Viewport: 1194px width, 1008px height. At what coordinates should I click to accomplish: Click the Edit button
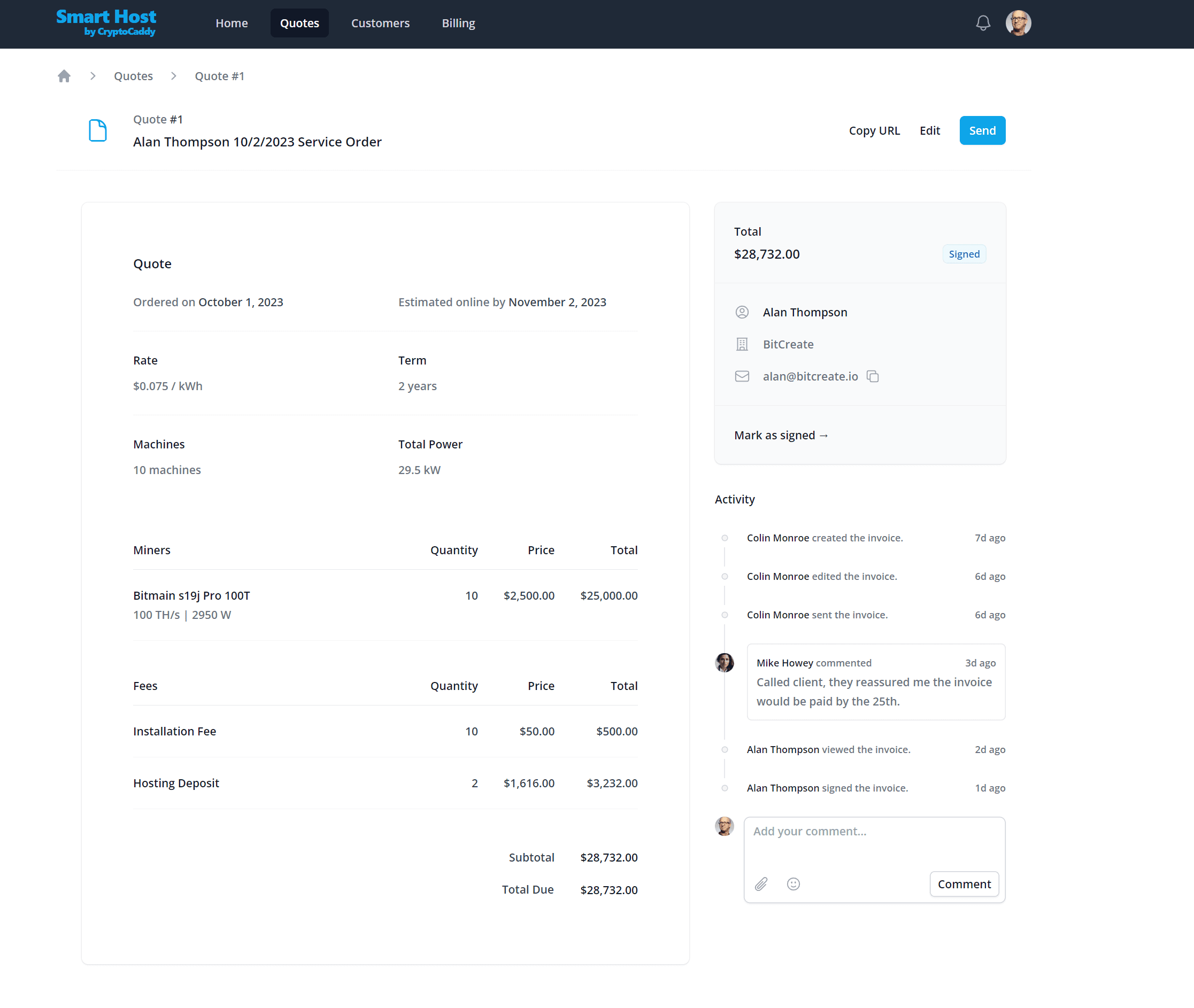click(929, 130)
